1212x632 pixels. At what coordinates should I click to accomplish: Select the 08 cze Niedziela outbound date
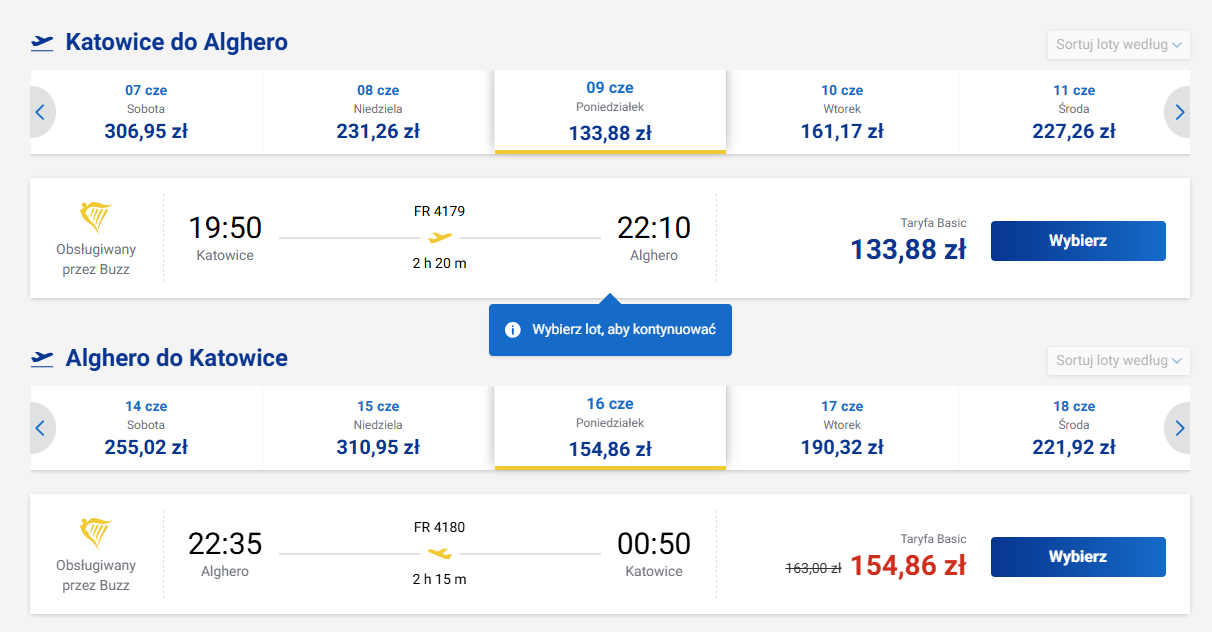[378, 111]
